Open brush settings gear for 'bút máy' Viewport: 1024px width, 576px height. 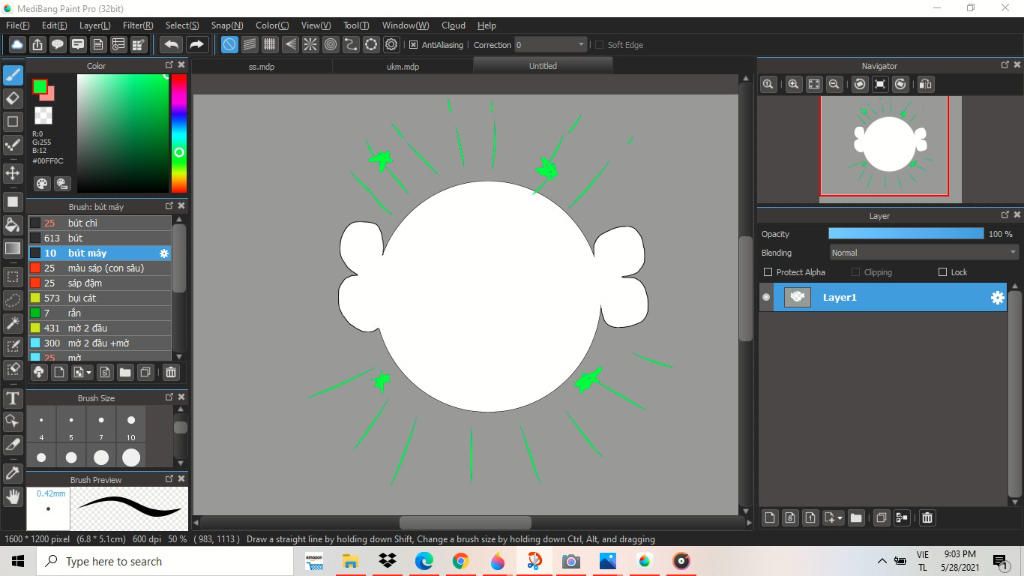tap(164, 253)
